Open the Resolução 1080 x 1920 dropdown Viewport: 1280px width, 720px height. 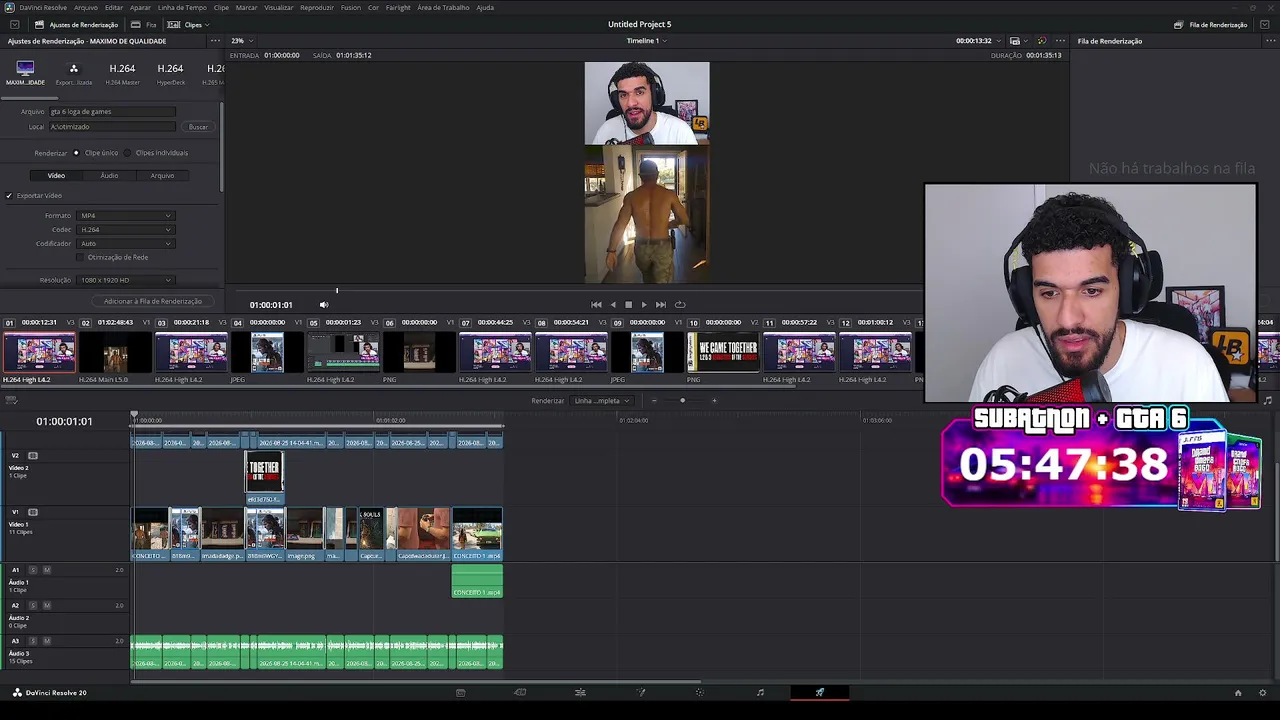[126, 280]
